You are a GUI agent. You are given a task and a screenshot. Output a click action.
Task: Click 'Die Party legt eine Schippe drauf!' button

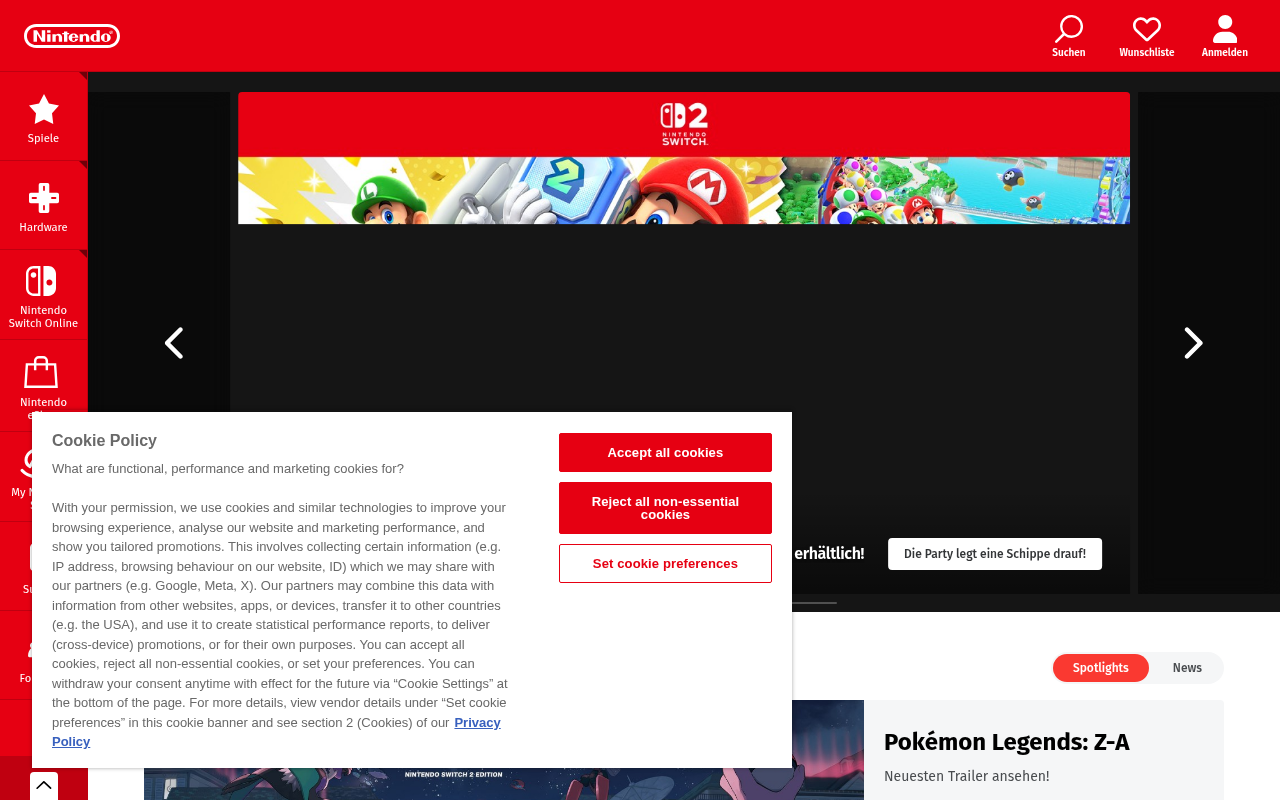995,554
